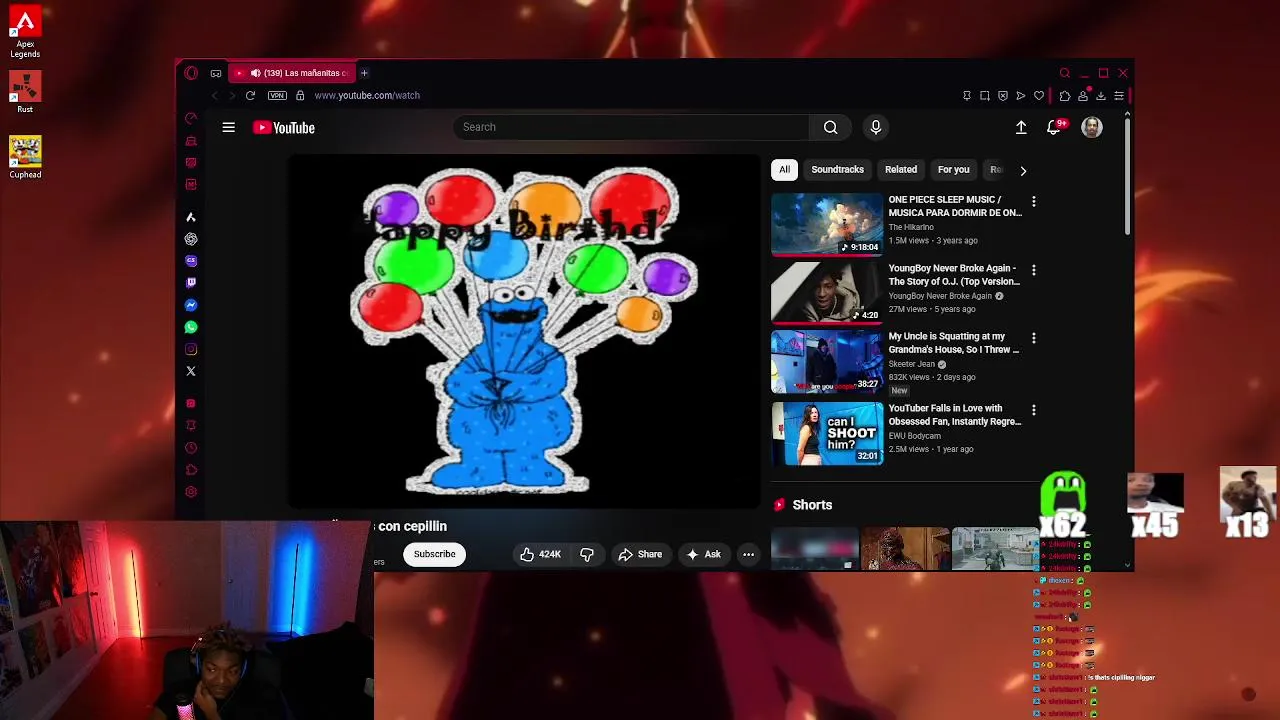Open the options menu for the YoungBoy video
Screen dimensions: 1280x720
[x=1034, y=270]
